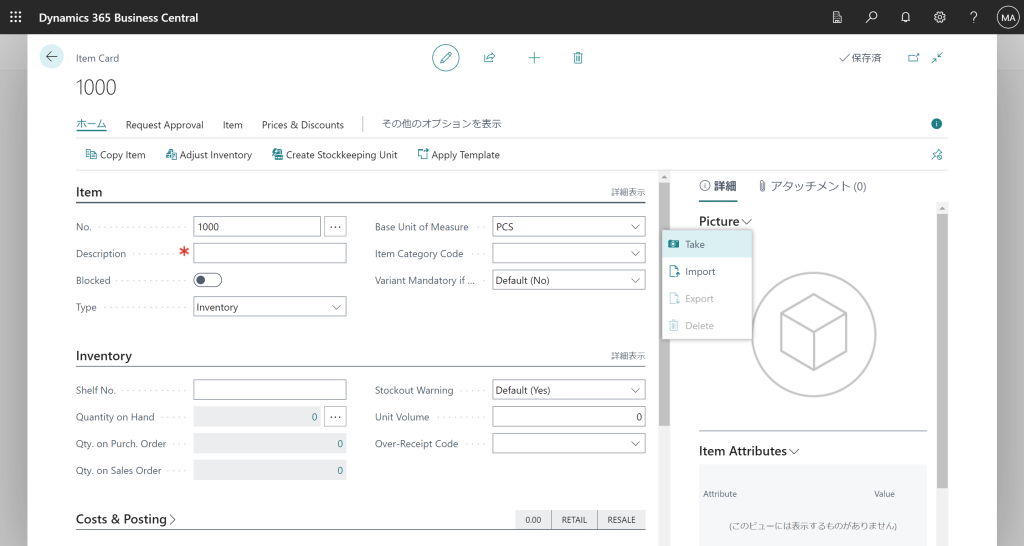Click the Inventory section heading
This screenshot has width=1024, height=546.
coord(104,356)
